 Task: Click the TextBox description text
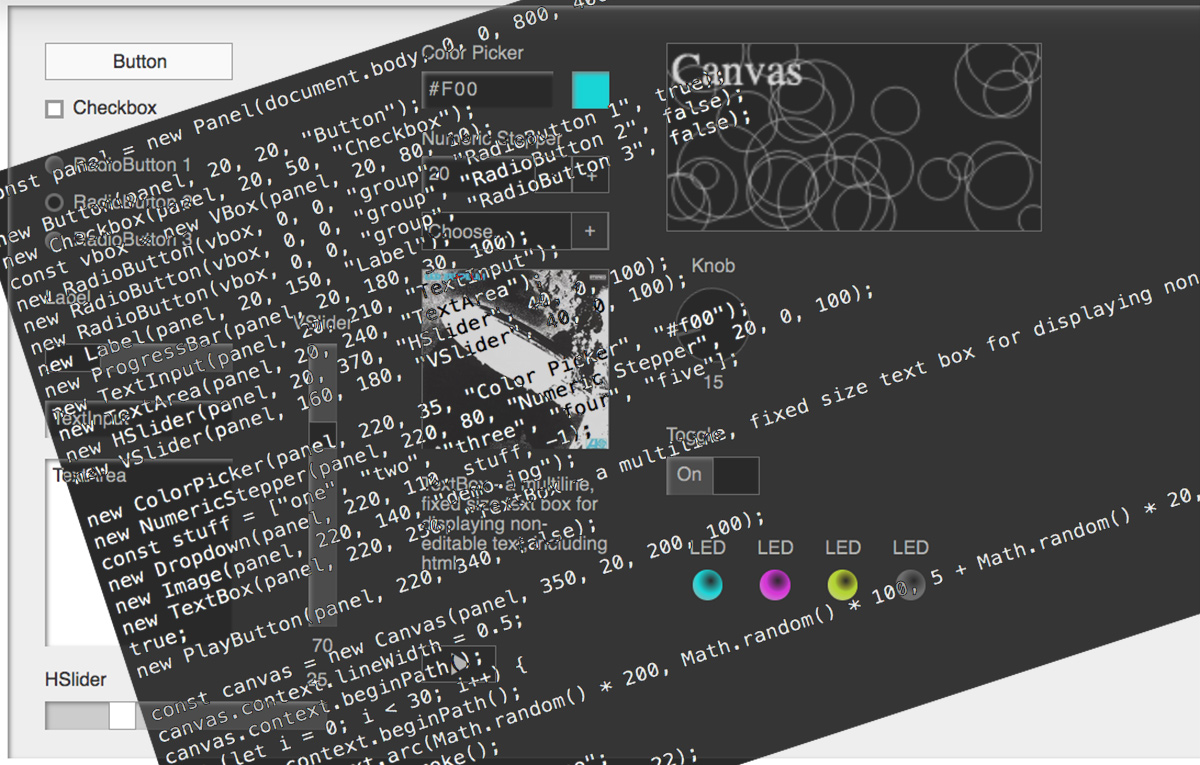coord(515,524)
